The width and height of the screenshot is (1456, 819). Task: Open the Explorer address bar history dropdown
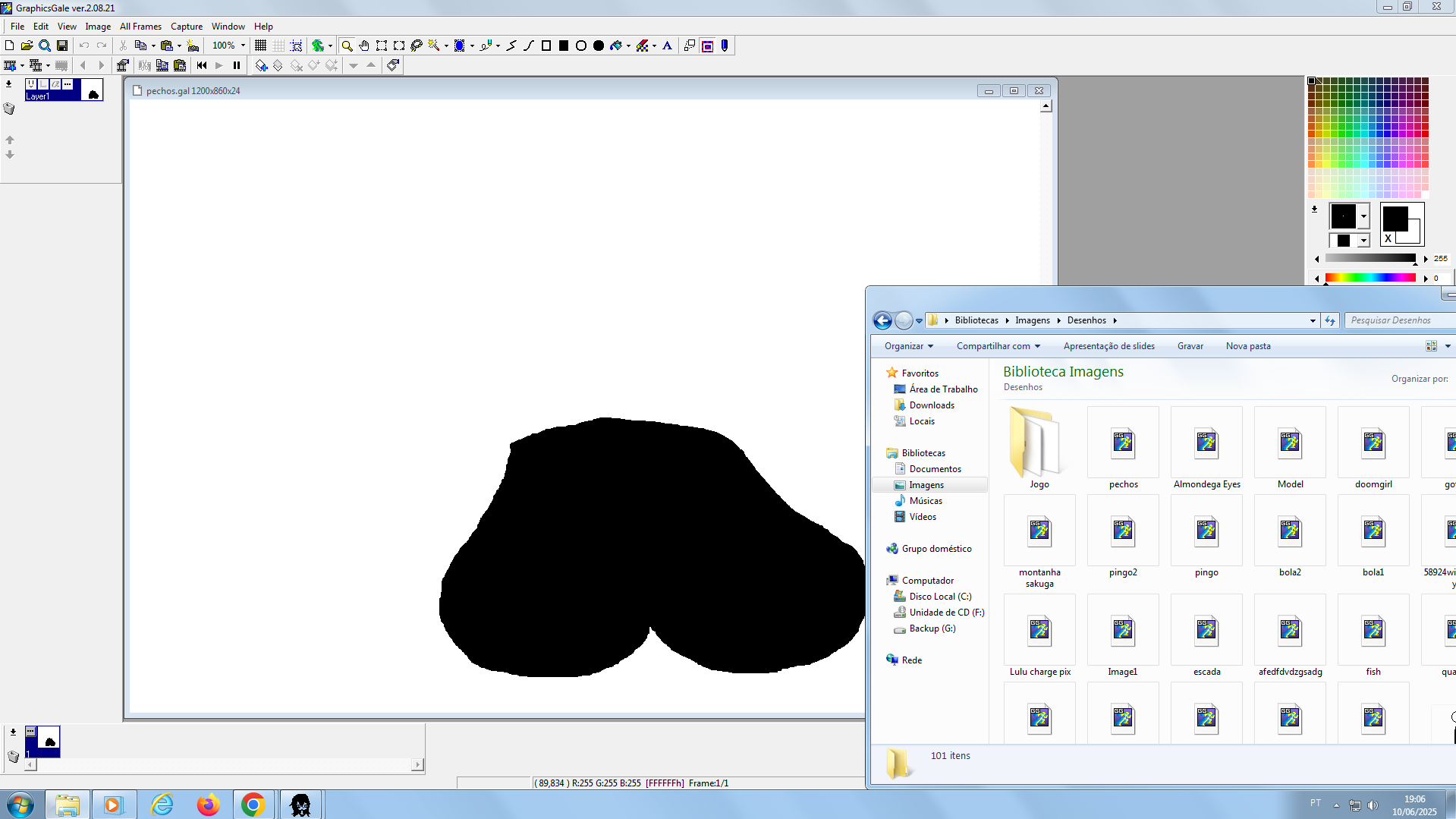click(x=1313, y=320)
